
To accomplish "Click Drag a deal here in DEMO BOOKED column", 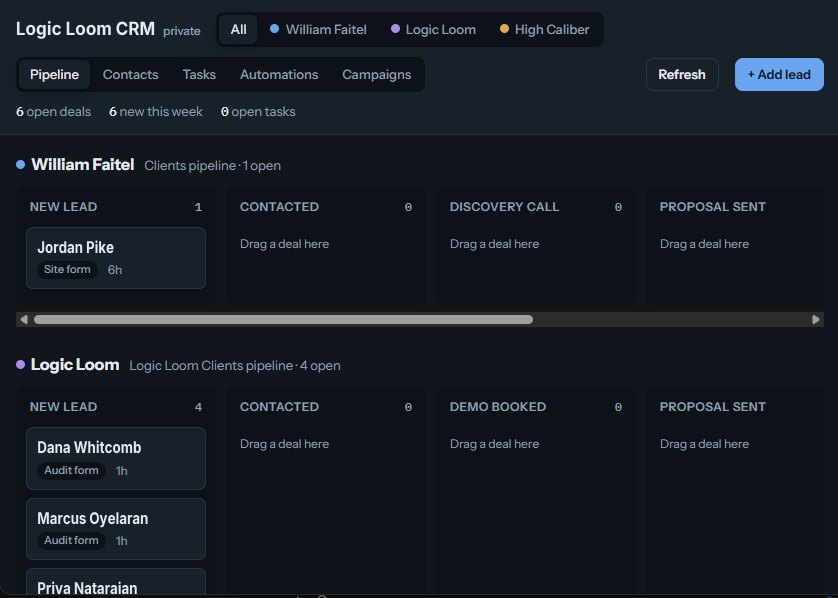I will [494, 444].
